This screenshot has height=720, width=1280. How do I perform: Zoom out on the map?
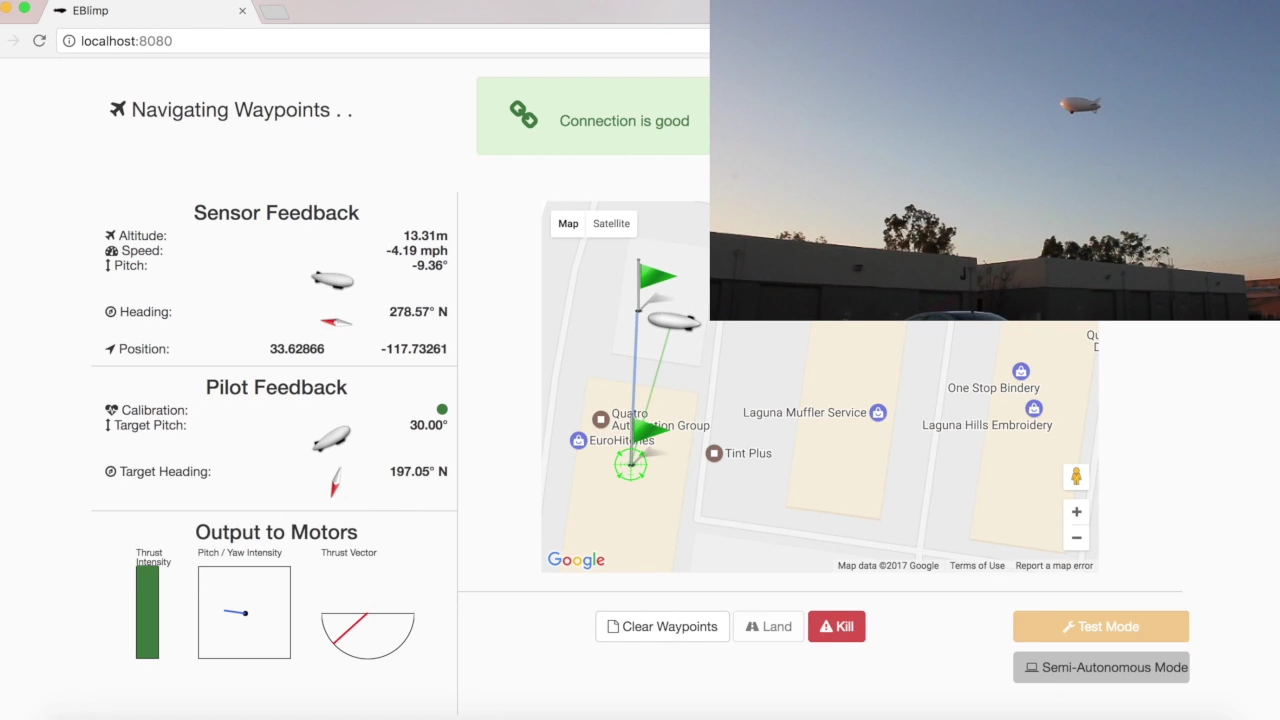click(x=1076, y=538)
